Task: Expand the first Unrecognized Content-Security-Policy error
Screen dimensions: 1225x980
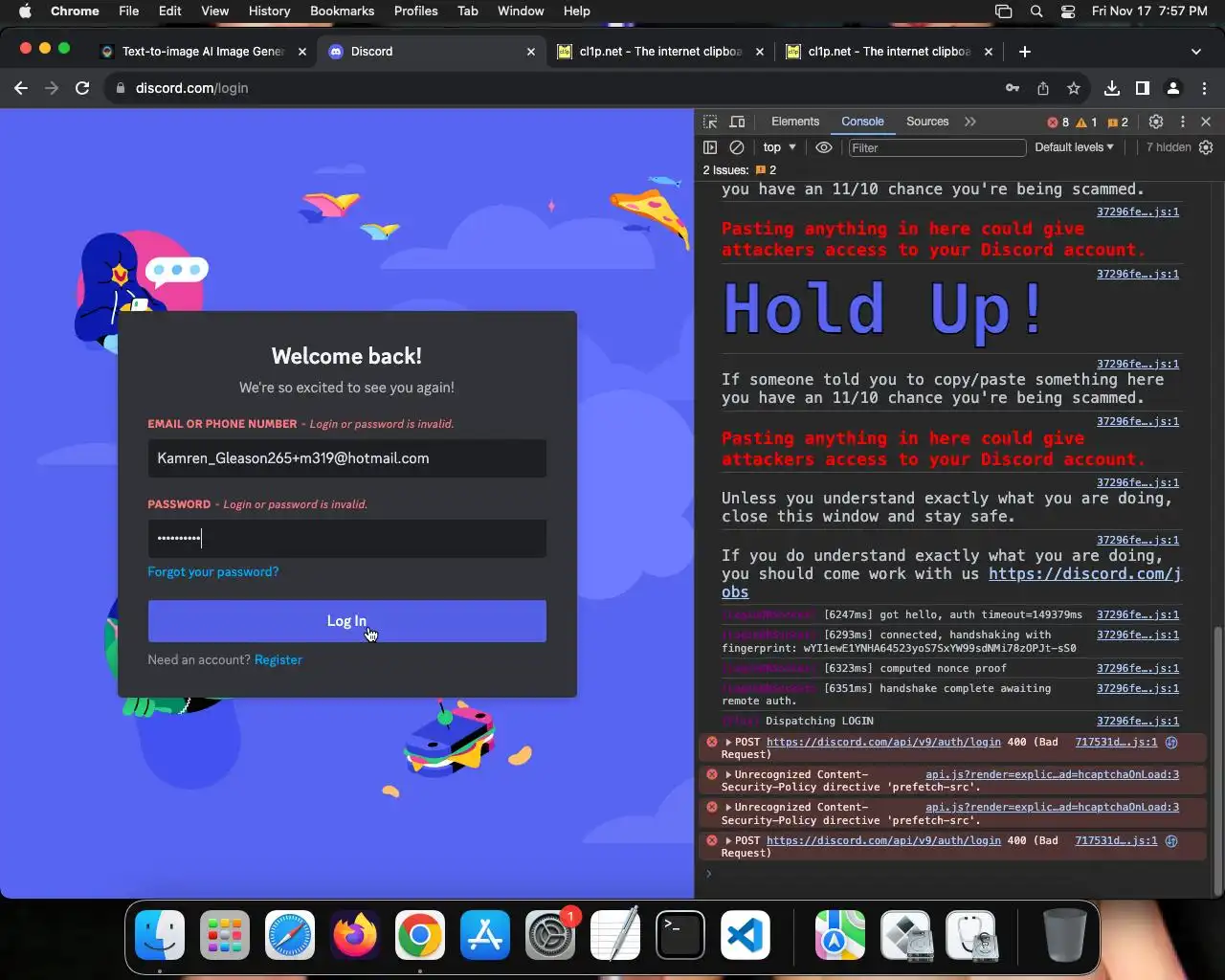Action: point(728,775)
